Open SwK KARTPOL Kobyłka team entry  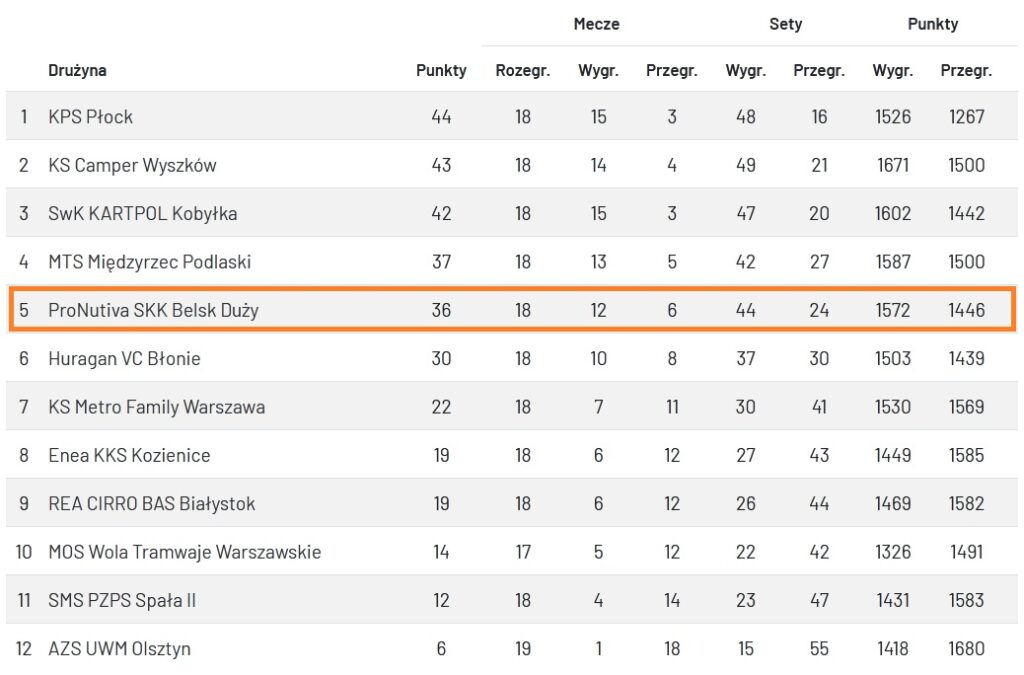(x=142, y=214)
